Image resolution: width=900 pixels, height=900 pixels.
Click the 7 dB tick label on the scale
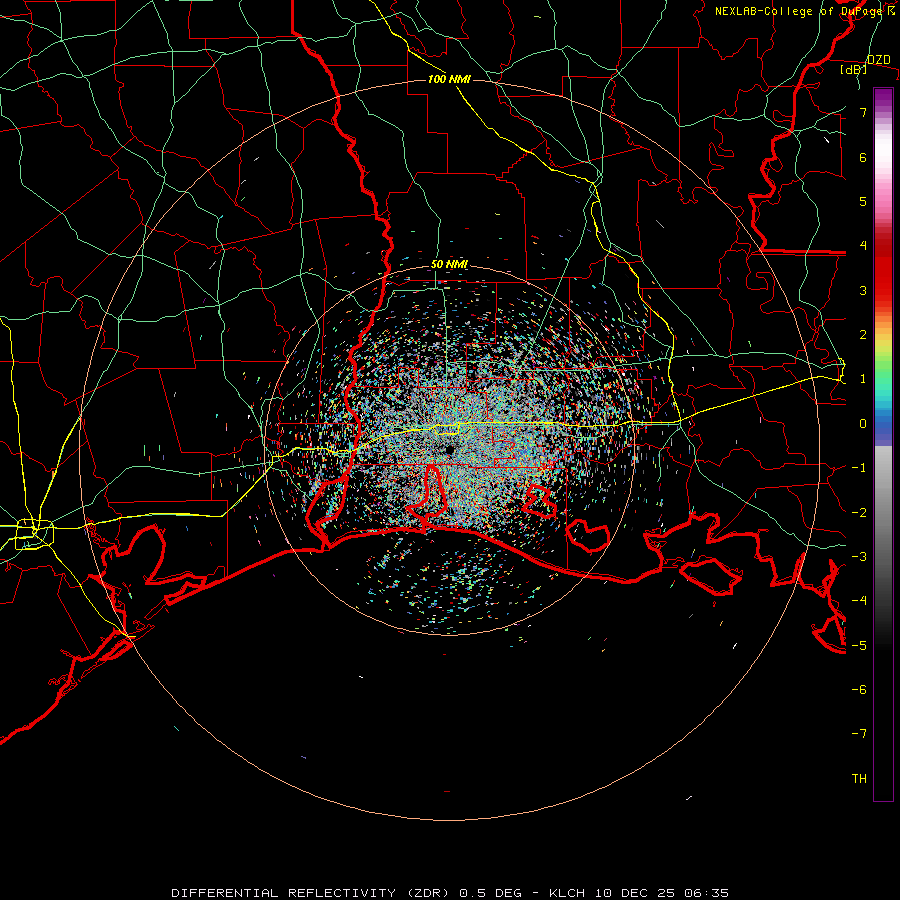tap(863, 112)
